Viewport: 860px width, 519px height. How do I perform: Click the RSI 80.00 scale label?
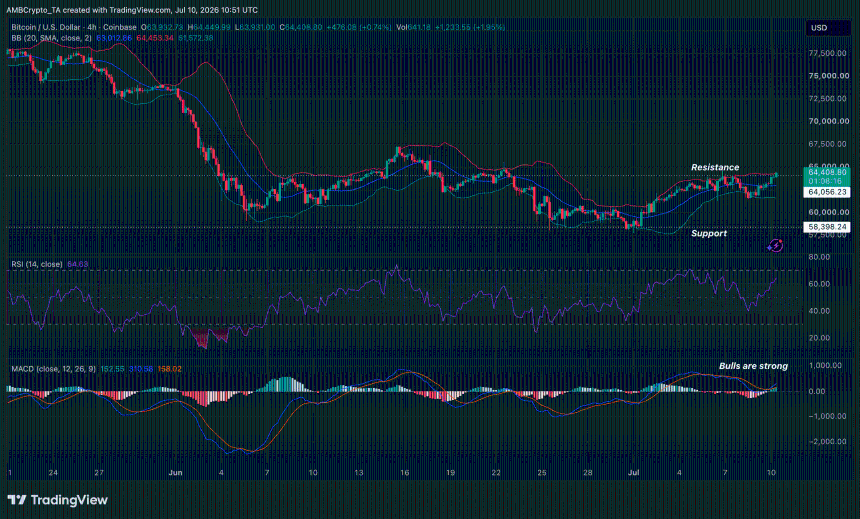coord(819,257)
